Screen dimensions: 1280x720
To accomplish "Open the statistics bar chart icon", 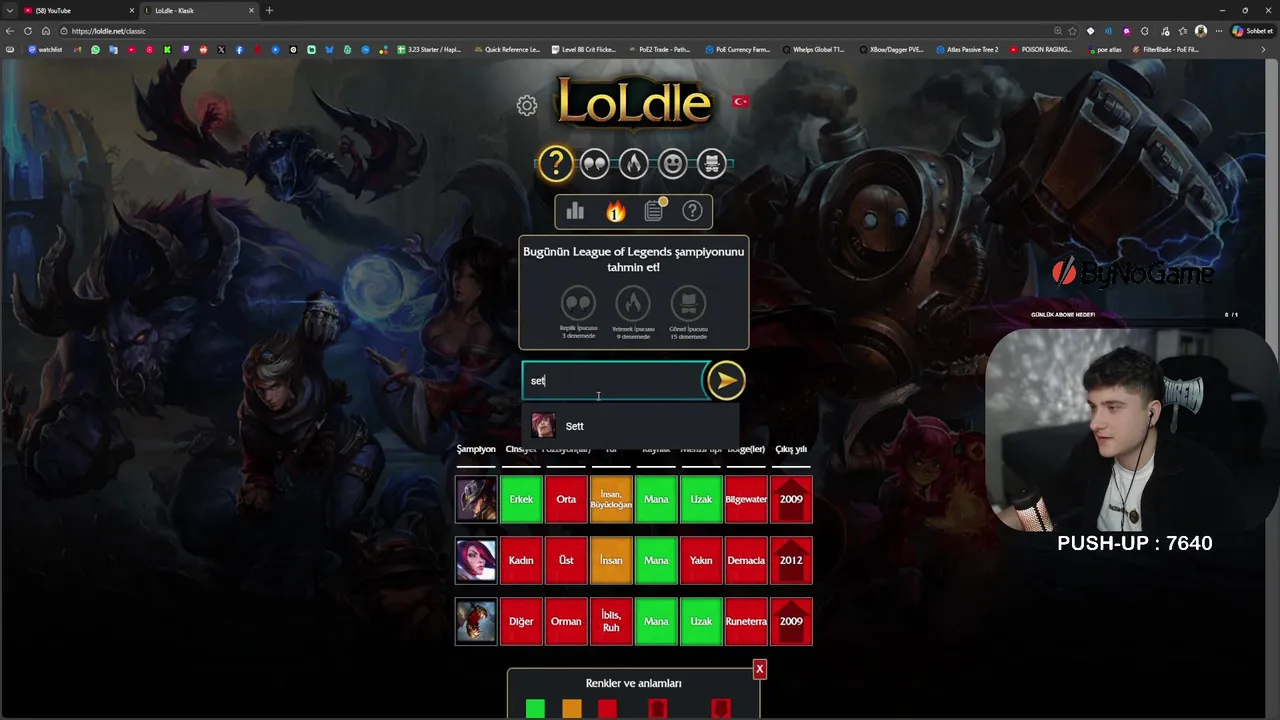I will (575, 211).
